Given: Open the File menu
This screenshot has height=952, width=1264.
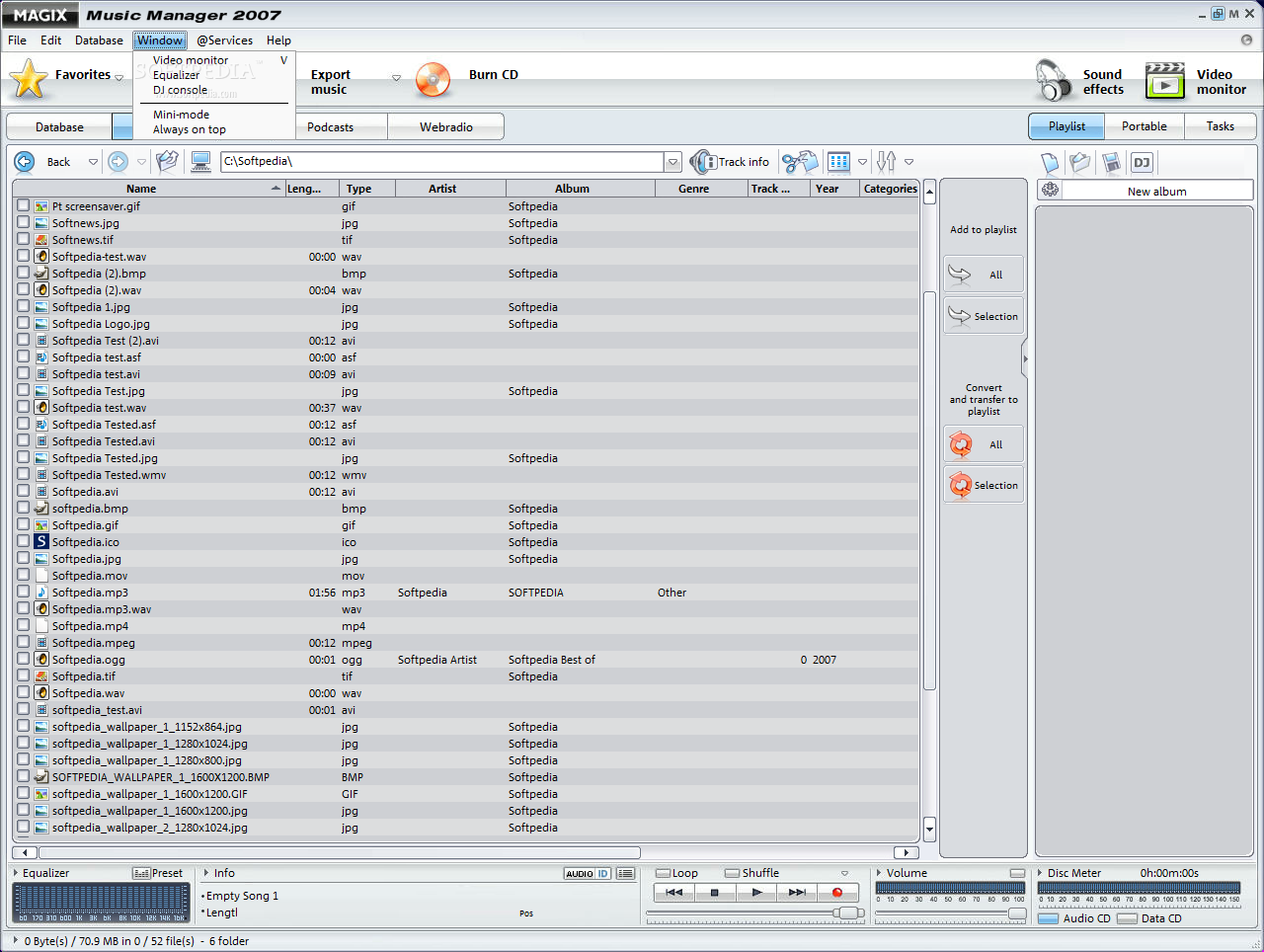Looking at the screenshot, I should pyautogui.click(x=17, y=40).
